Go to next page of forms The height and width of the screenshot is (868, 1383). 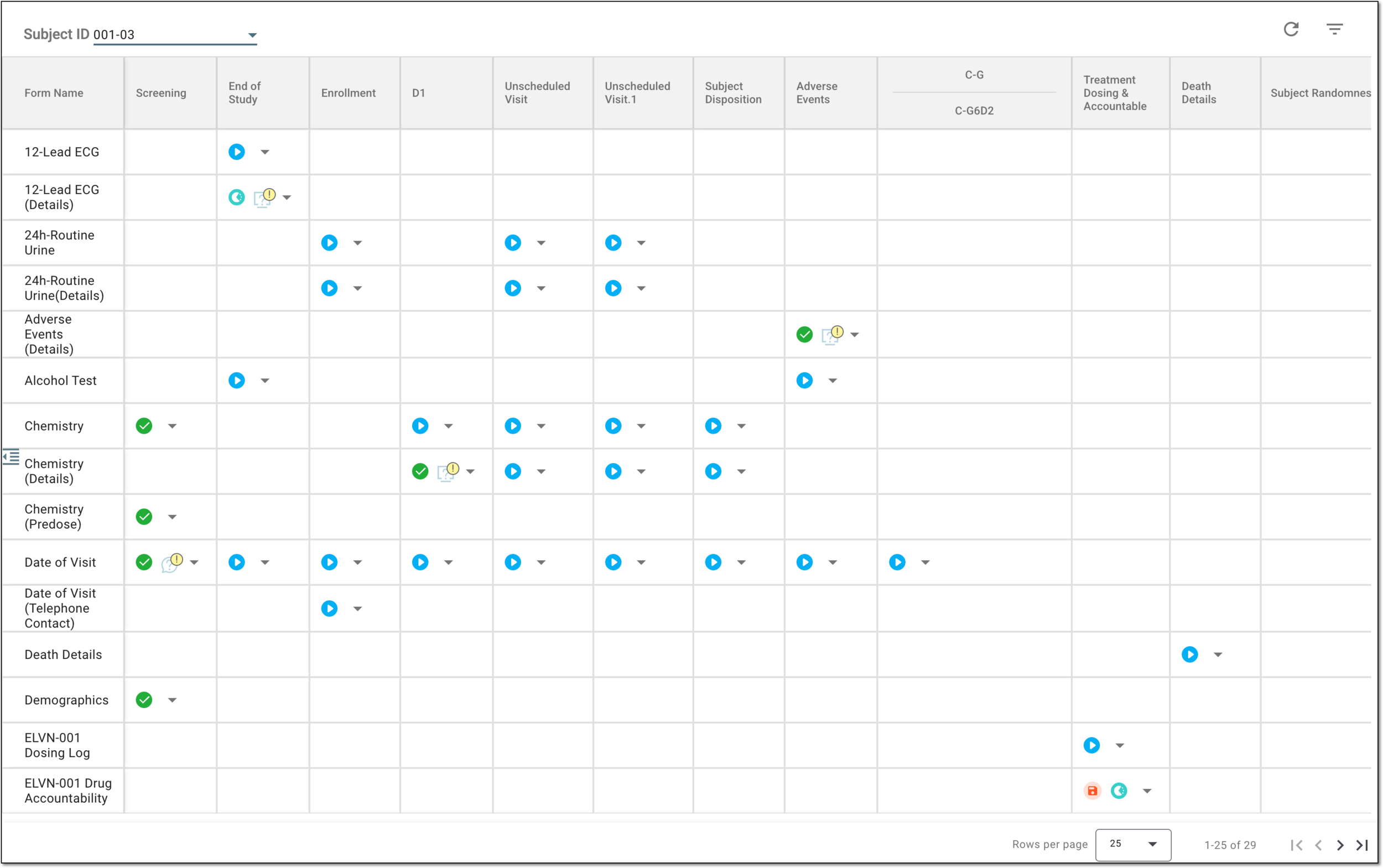[x=1340, y=845]
